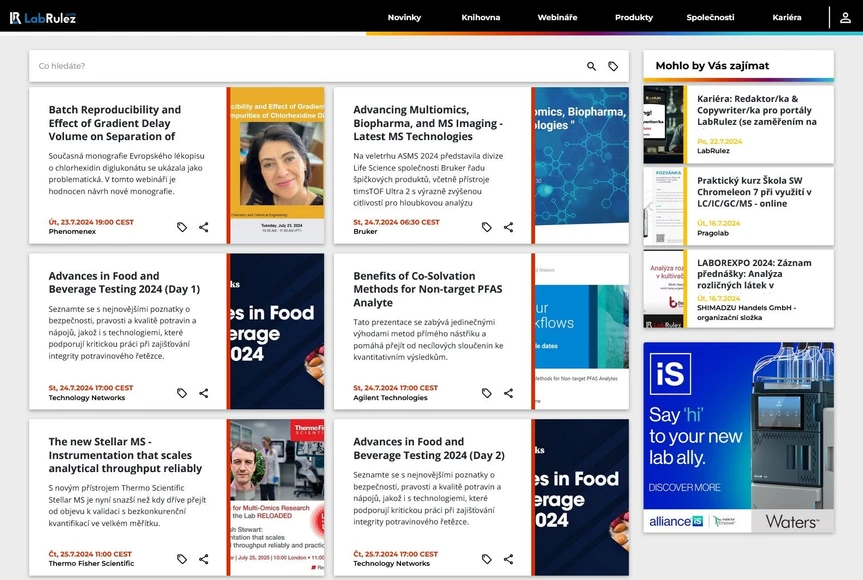Viewport: 863px width, 580px height.
Task: Click 'Thermo Fisher Scientific' company name
Action: pyautogui.click(x=91, y=563)
